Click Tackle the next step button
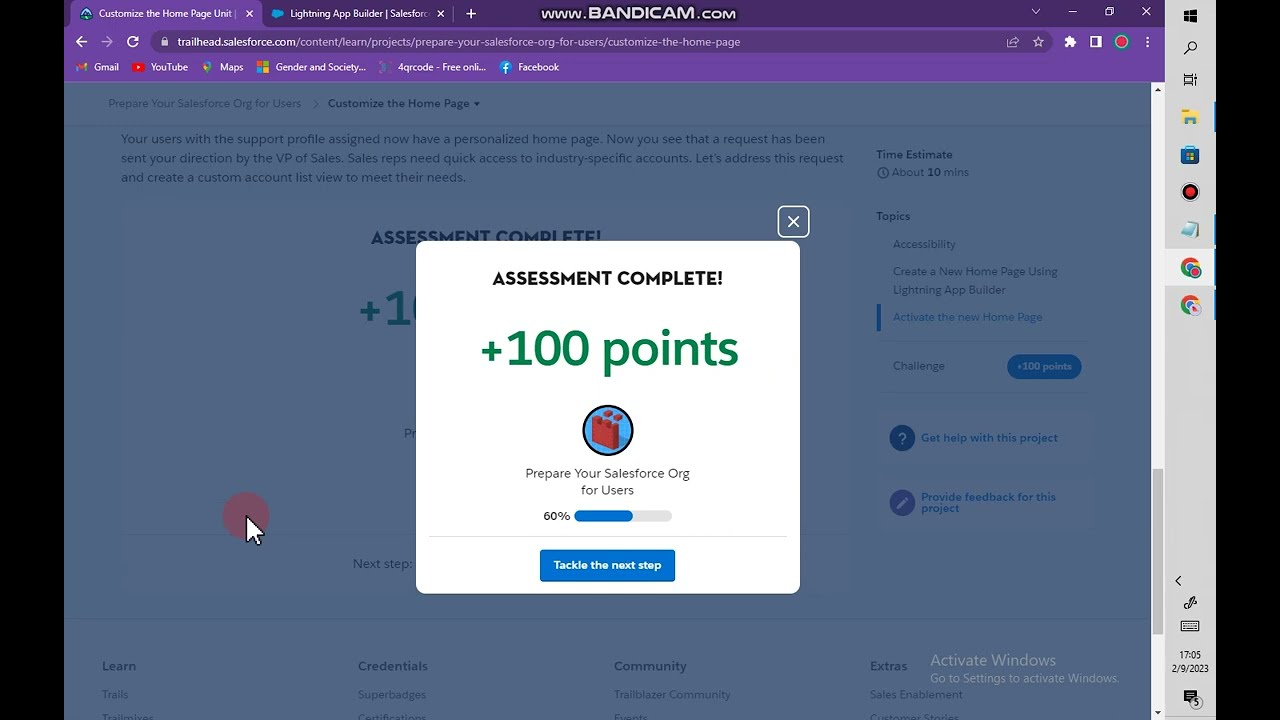 click(x=607, y=565)
